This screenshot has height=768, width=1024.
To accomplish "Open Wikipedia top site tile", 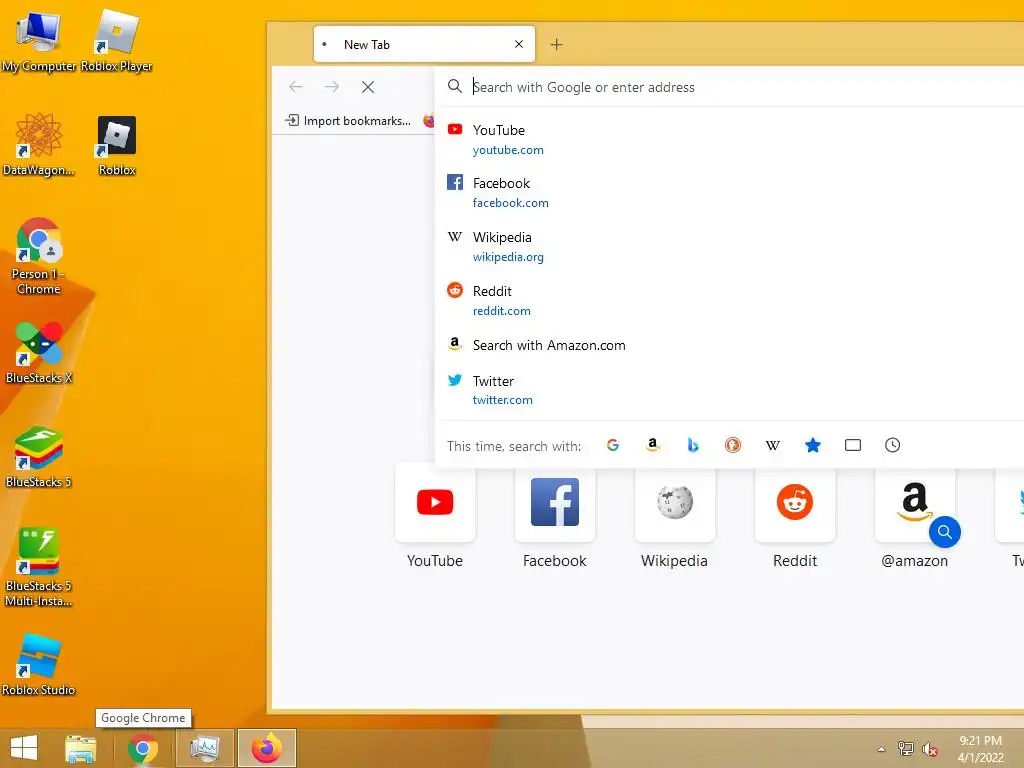I will [675, 516].
